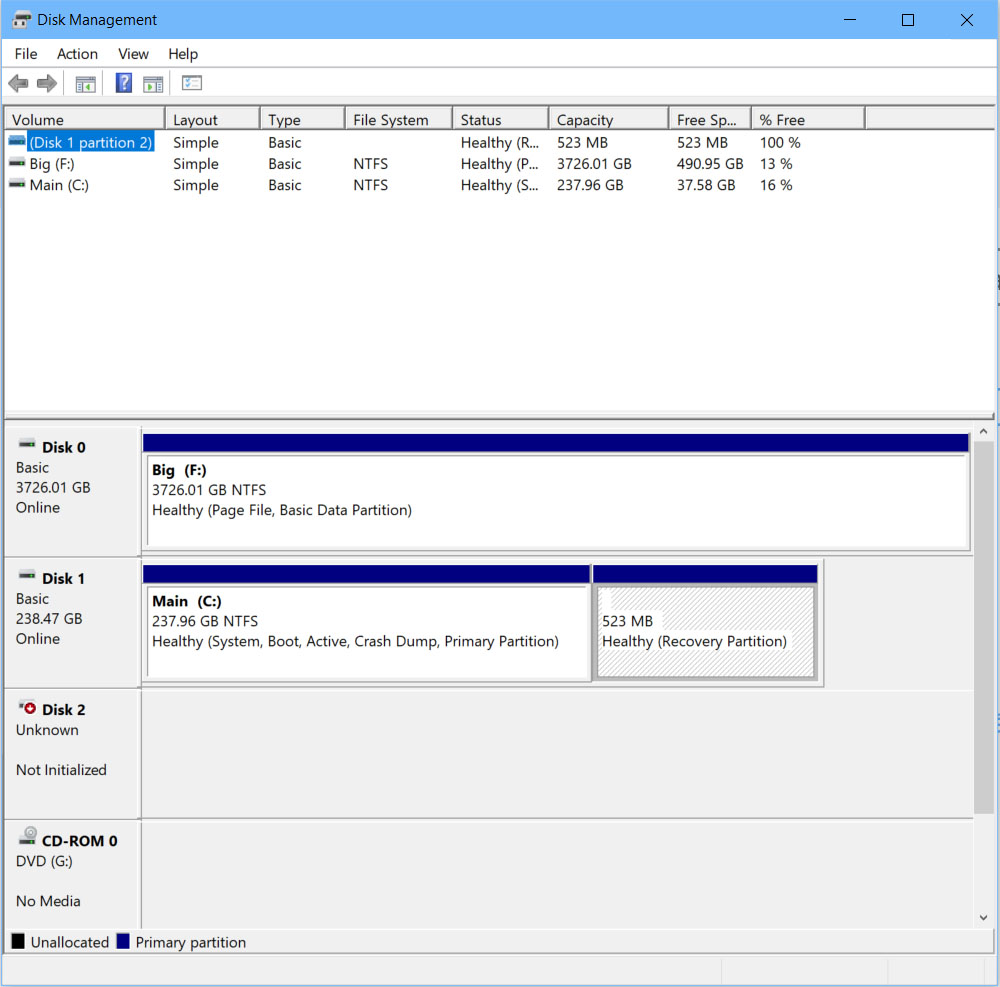Open the File menu
1000x987 pixels.
pos(26,54)
